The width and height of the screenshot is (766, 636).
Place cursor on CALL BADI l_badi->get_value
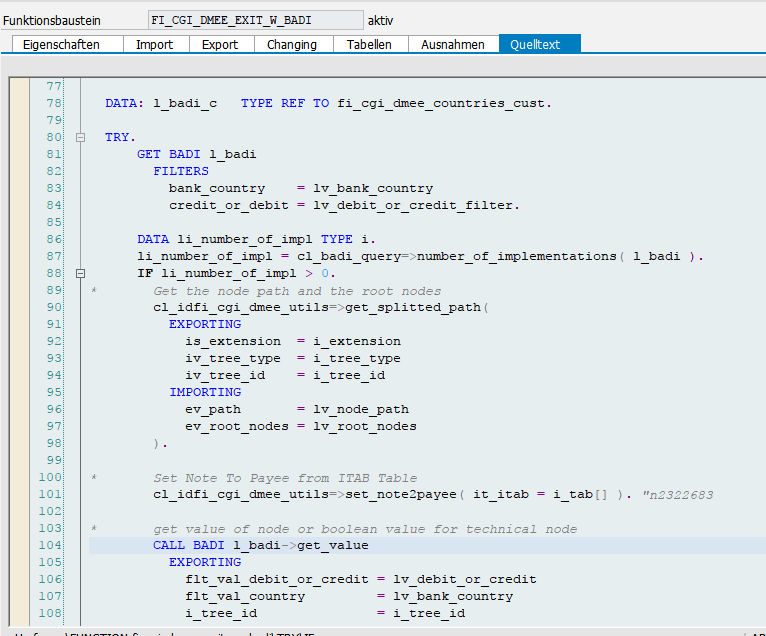[x=260, y=545]
